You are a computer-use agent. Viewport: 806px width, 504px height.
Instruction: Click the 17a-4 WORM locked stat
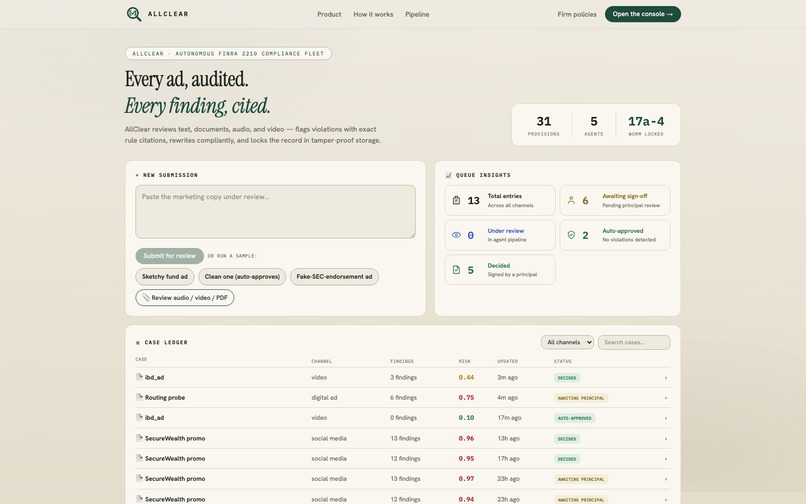646,125
